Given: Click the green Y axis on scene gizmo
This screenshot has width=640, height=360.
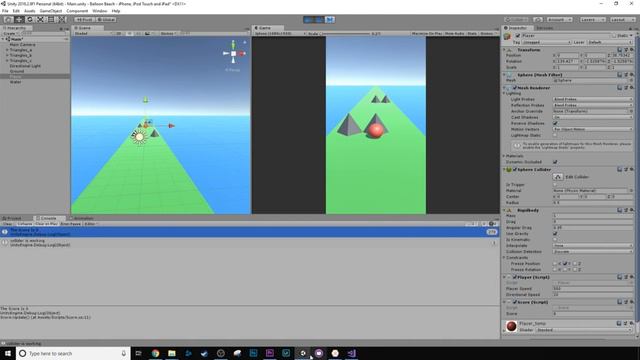Looking at the screenshot, I should click(233, 44).
